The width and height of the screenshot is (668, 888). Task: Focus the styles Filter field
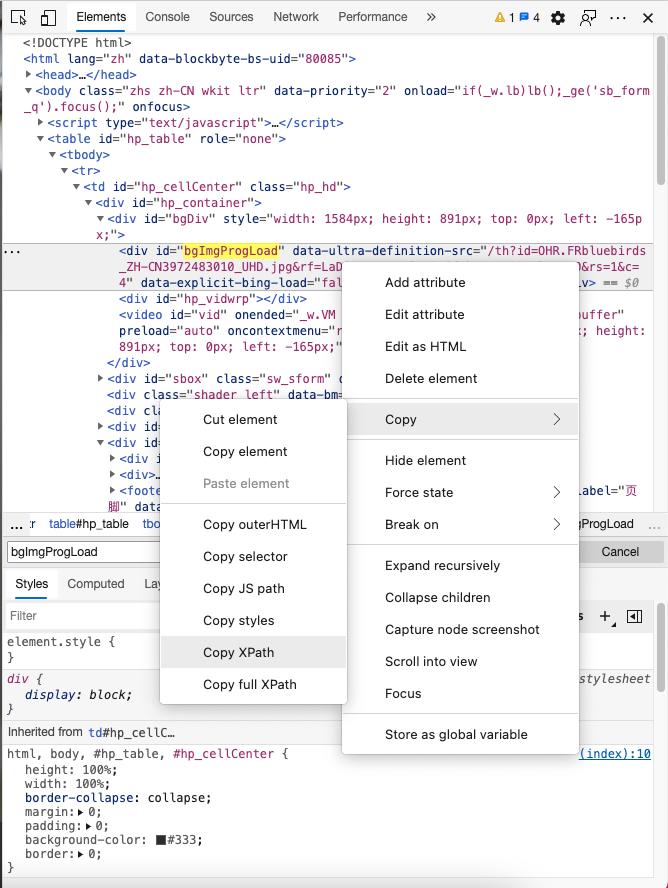(84, 616)
